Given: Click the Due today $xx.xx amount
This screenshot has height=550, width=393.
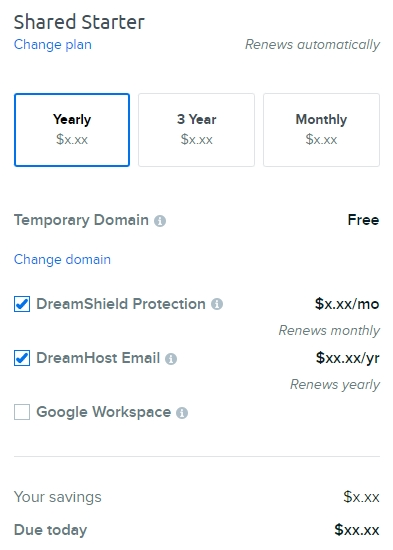Looking at the screenshot, I should (x=357, y=530).
